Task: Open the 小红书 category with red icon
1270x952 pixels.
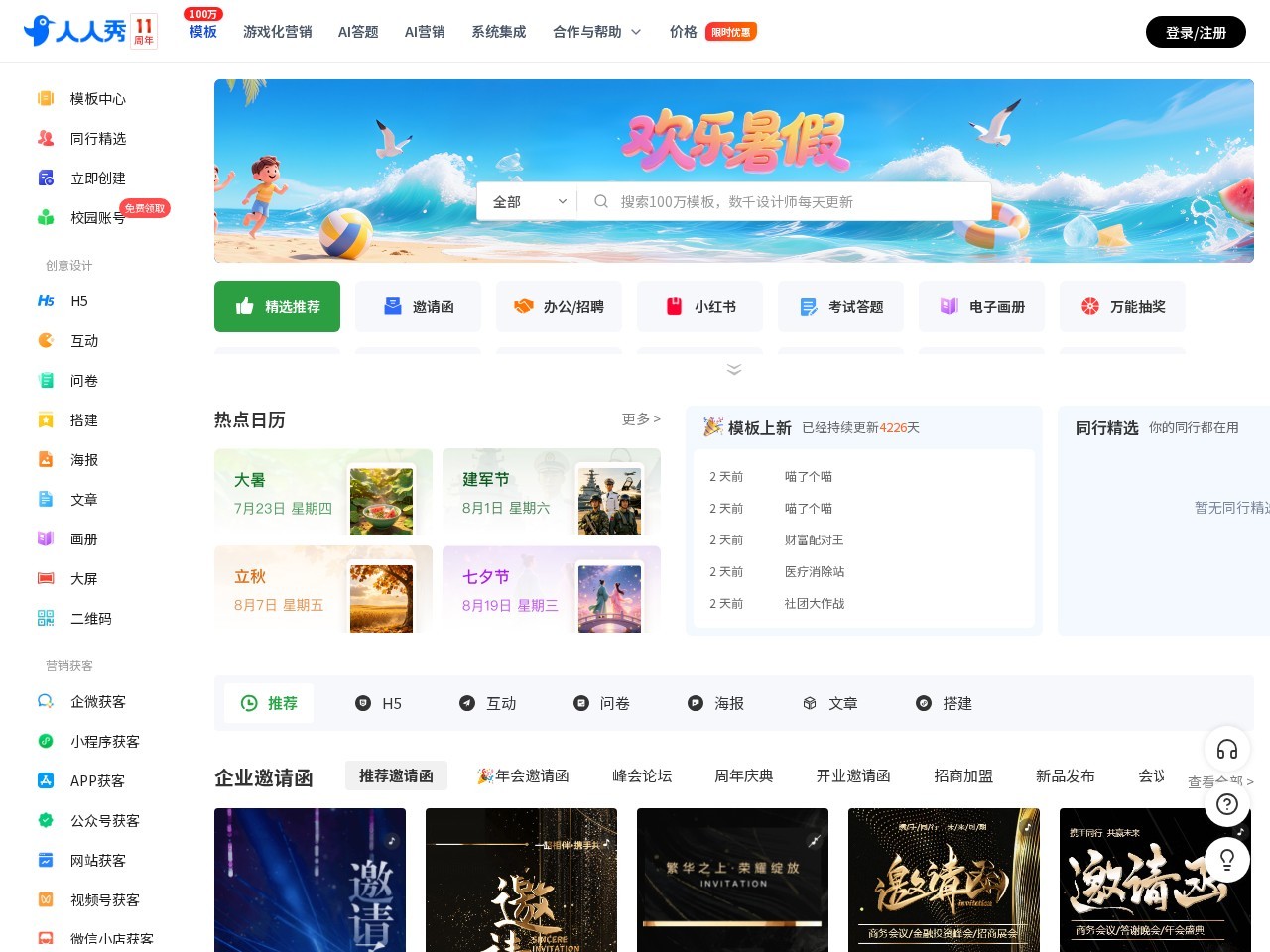Action: (x=699, y=306)
